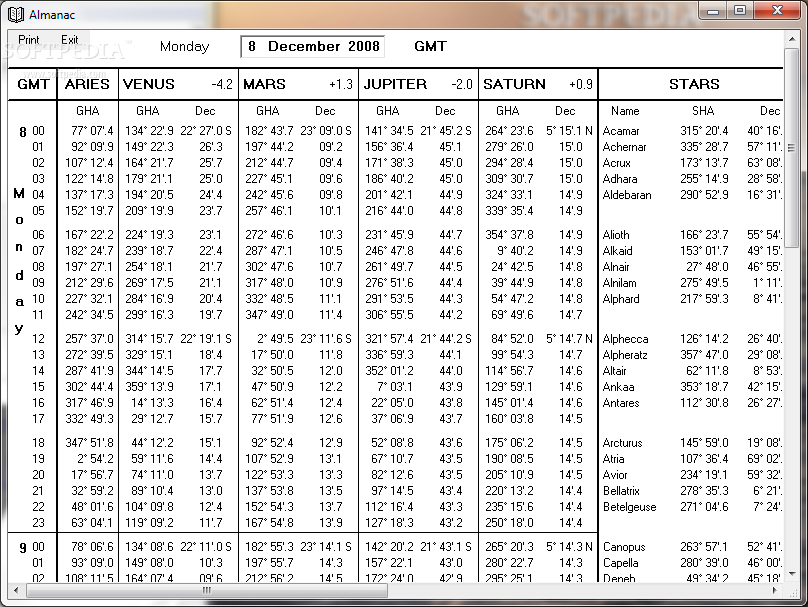
Task: Click Canopus SHA value 263° 57'.1
Action: pos(704,547)
